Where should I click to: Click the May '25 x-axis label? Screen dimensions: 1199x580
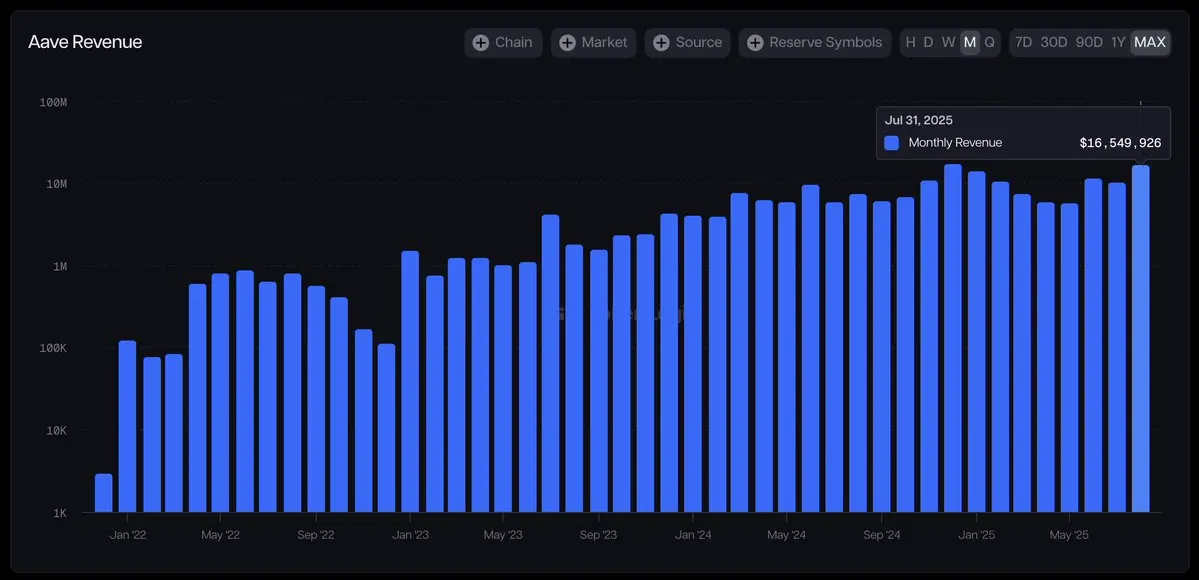tap(1069, 535)
